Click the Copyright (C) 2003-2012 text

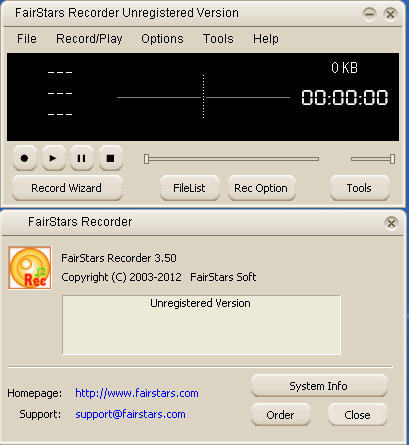click(121, 277)
